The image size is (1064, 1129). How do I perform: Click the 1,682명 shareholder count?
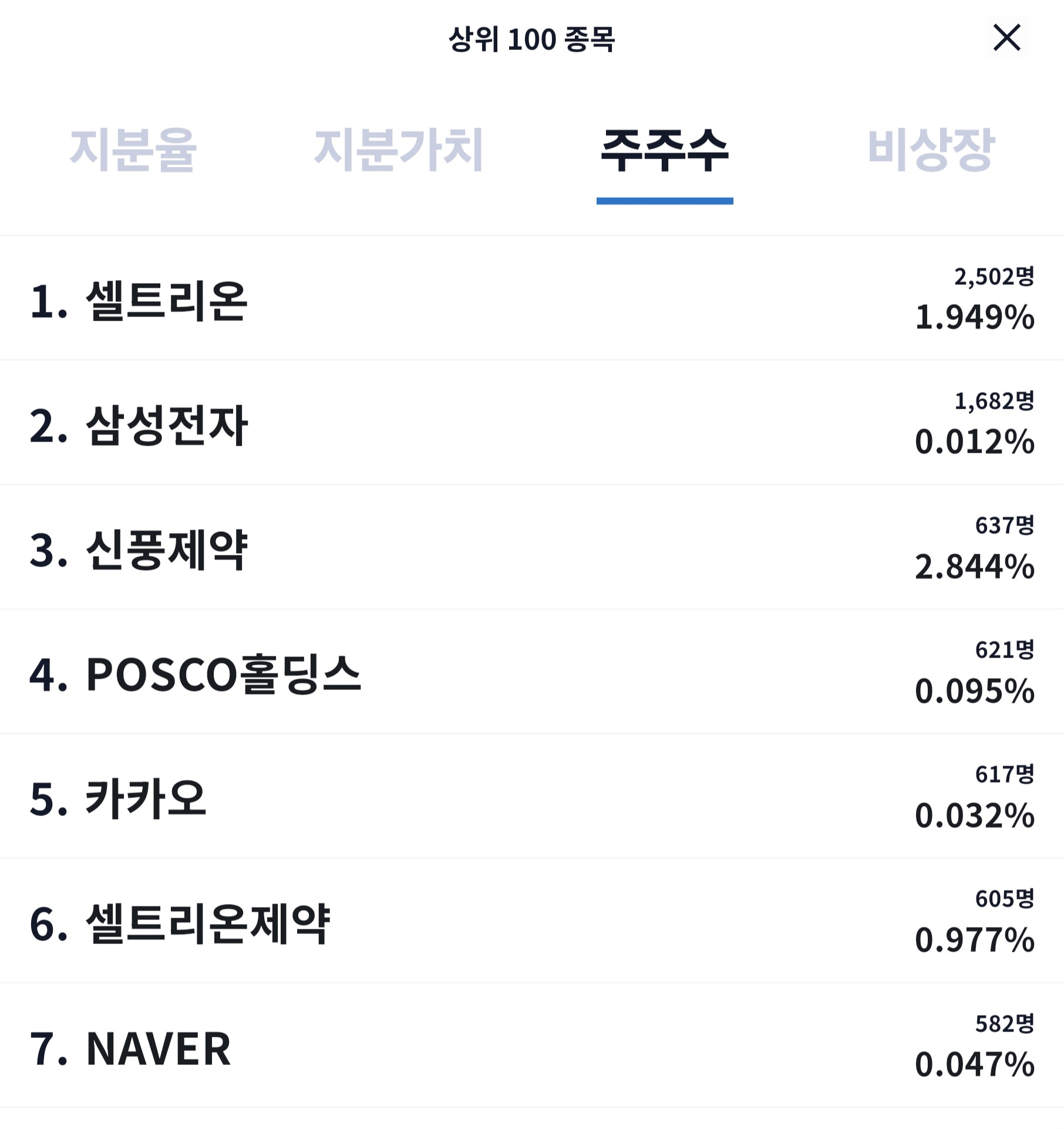tap(994, 401)
